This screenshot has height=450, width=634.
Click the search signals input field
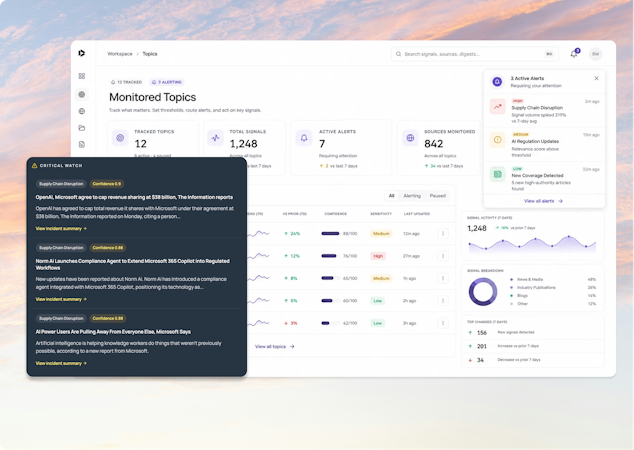(x=475, y=54)
